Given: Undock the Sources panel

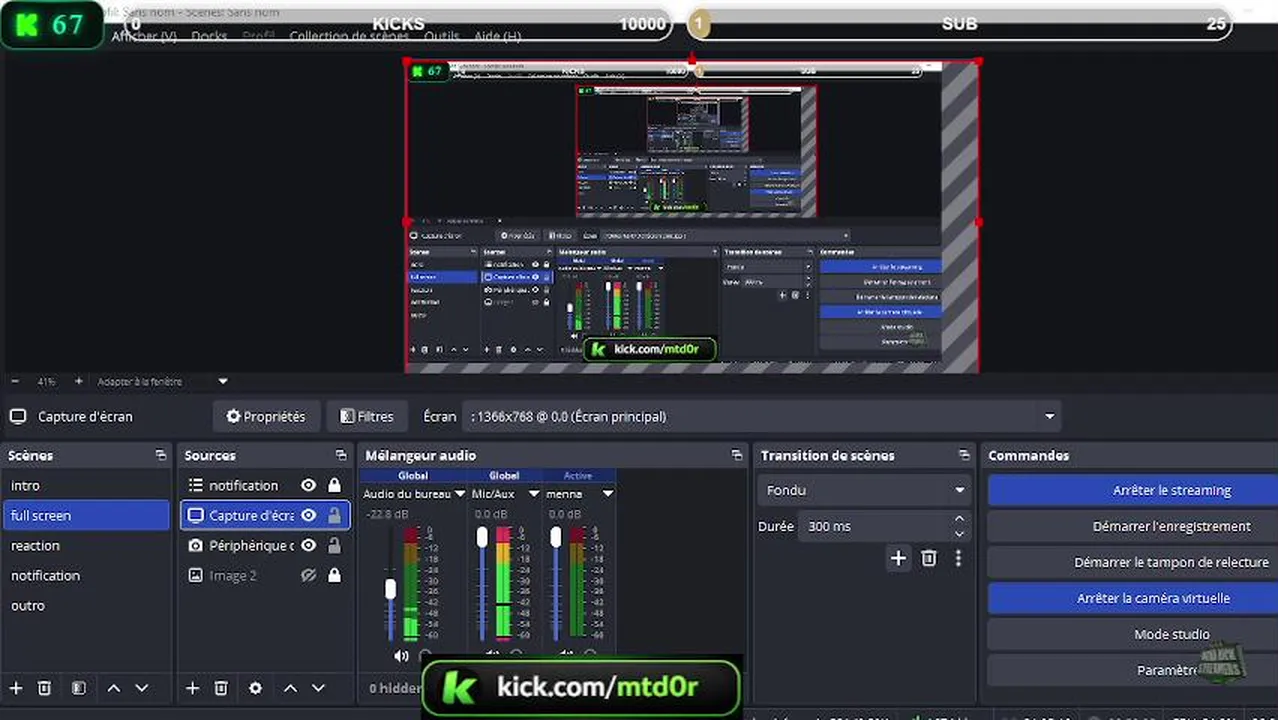Looking at the screenshot, I should [341, 455].
